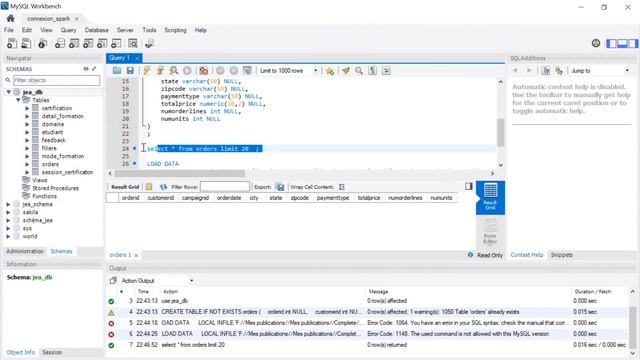
Task: Toggle automatic context help
Action: pyautogui.click(x=559, y=71)
